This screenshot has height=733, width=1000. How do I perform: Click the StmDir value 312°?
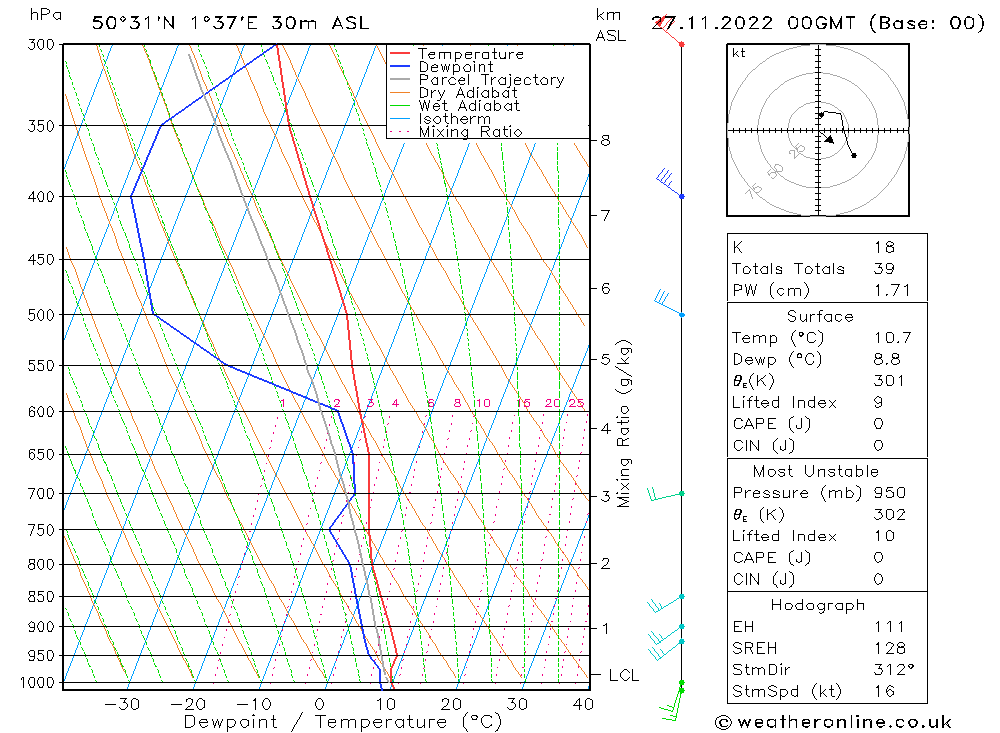click(894, 669)
